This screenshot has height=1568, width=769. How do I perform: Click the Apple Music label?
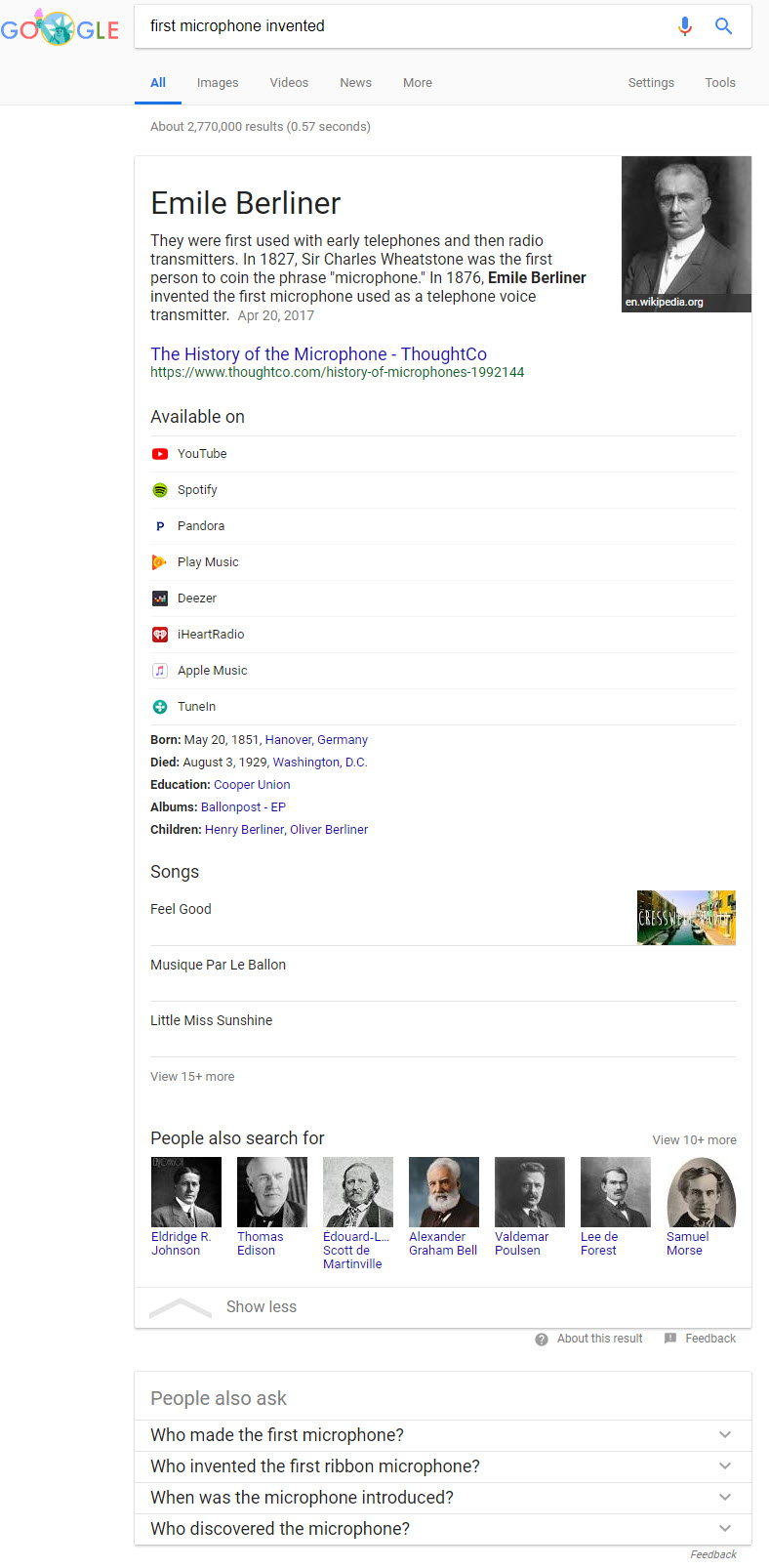(x=213, y=671)
